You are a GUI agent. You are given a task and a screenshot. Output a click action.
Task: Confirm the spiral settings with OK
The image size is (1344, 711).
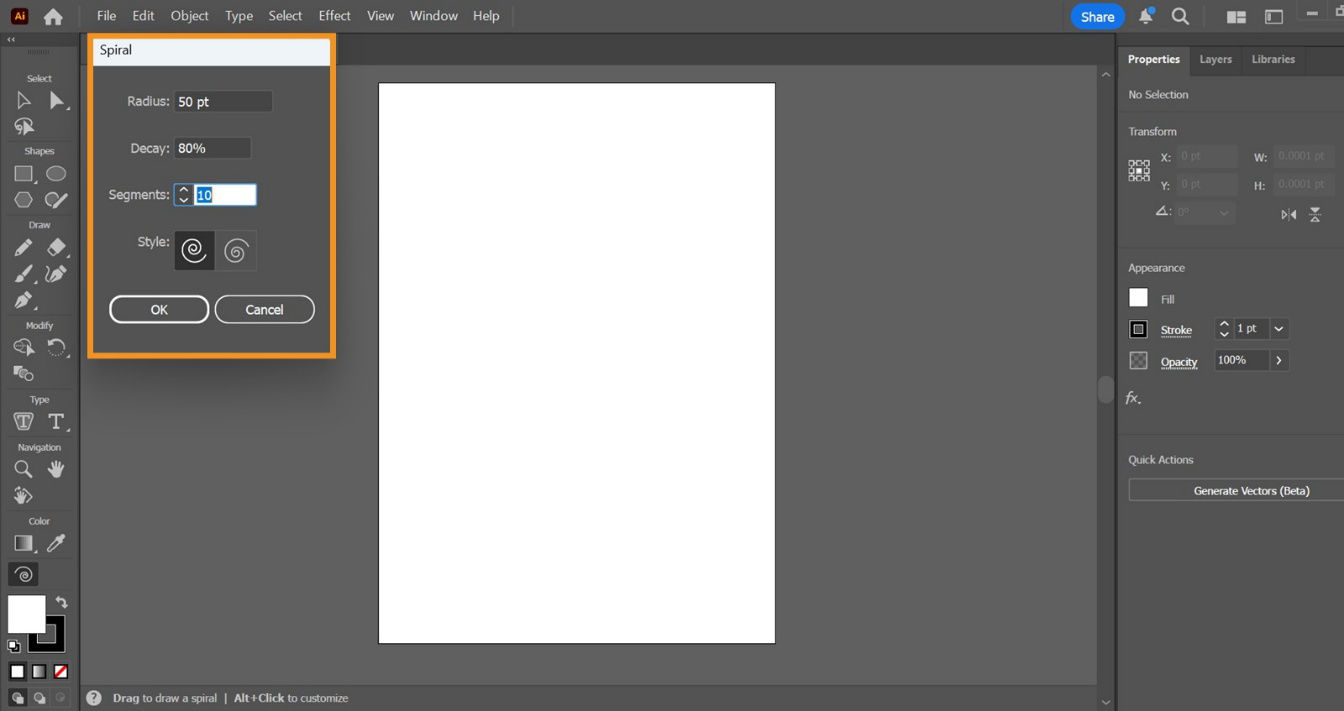pyautogui.click(x=158, y=309)
